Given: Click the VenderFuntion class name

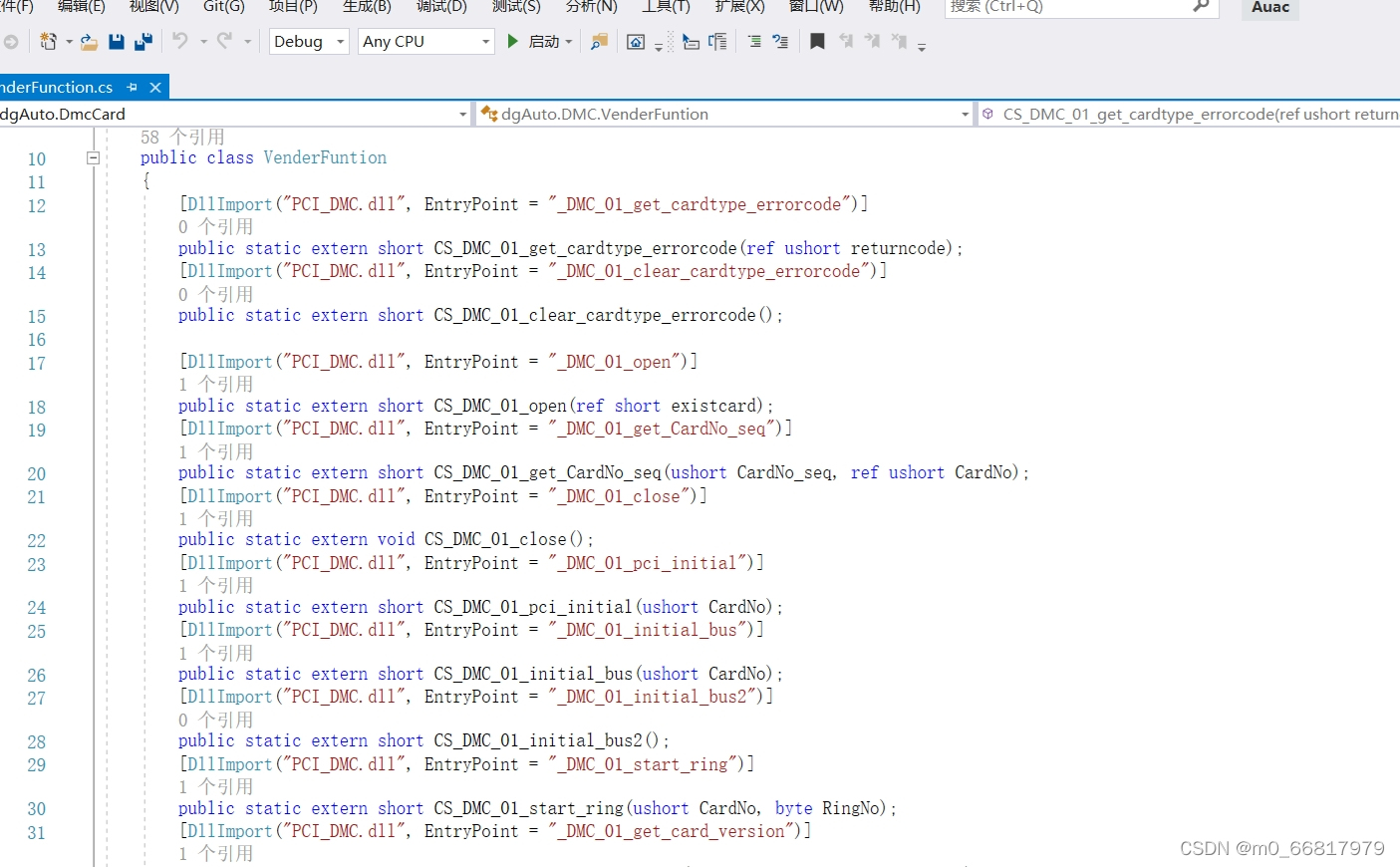Looking at the screenshot, I should point(325,157).
